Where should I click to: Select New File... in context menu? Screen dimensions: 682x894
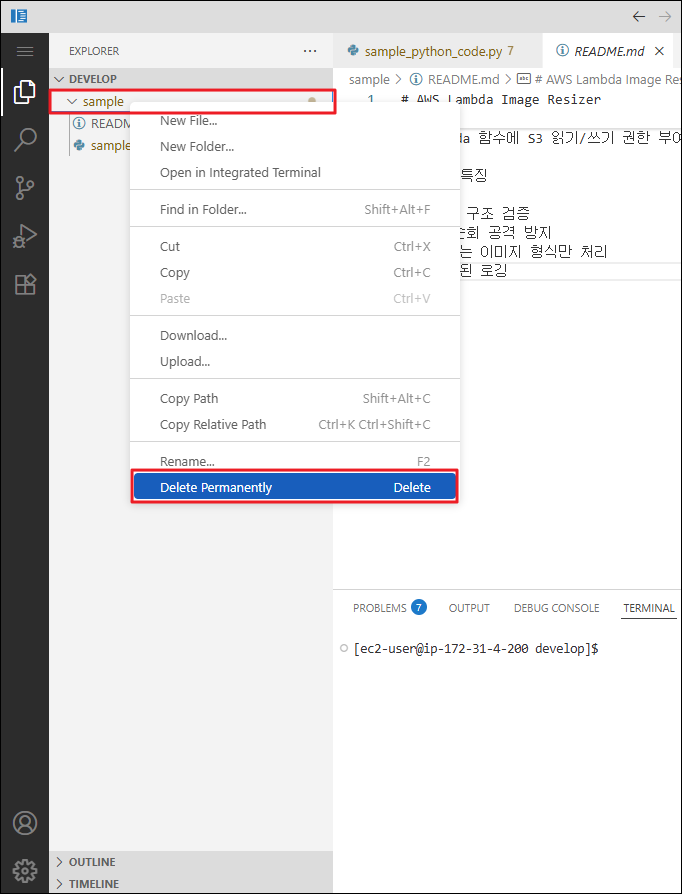(188, 120)
